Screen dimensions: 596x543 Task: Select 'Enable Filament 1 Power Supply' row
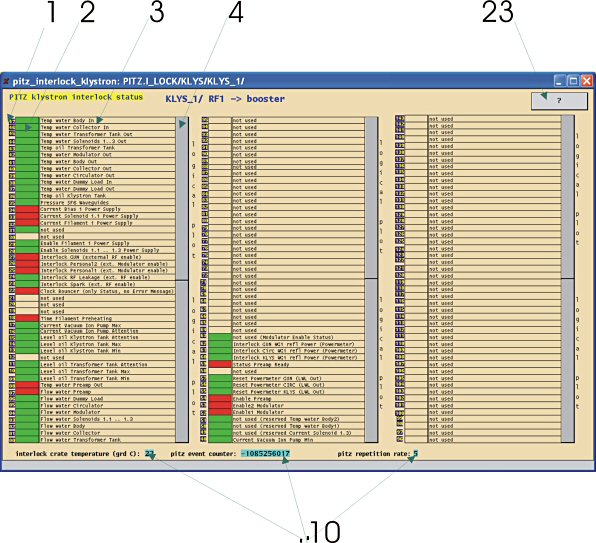click(107, 243)
